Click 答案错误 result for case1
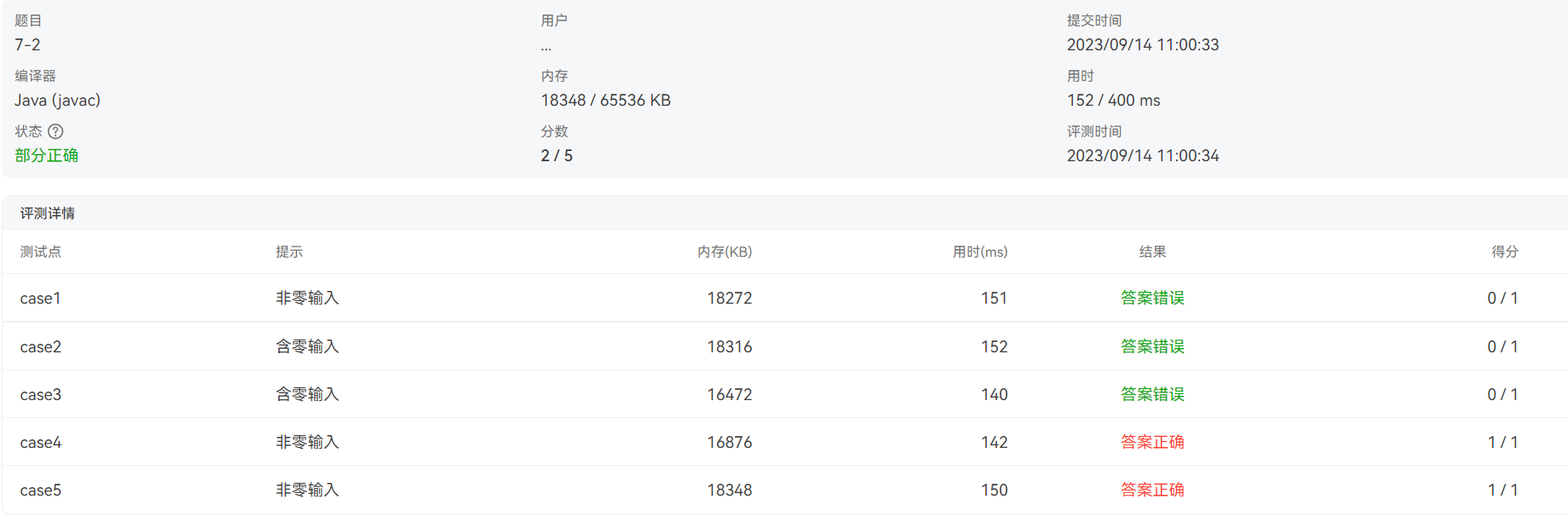Image resolution: width=1568 pixels, height=517 pixels. coord(1151,298)
